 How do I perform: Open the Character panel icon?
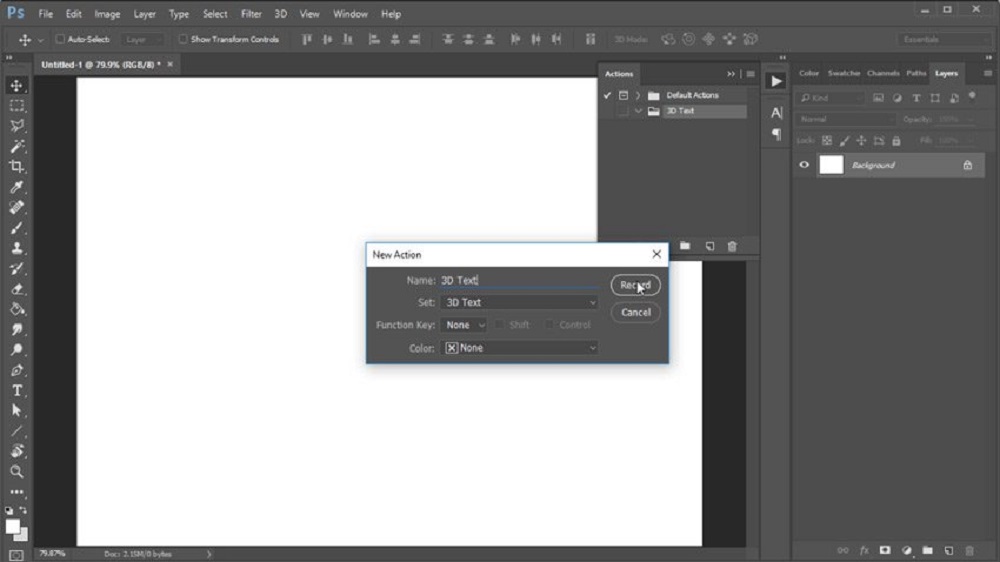tap(776, 113)
